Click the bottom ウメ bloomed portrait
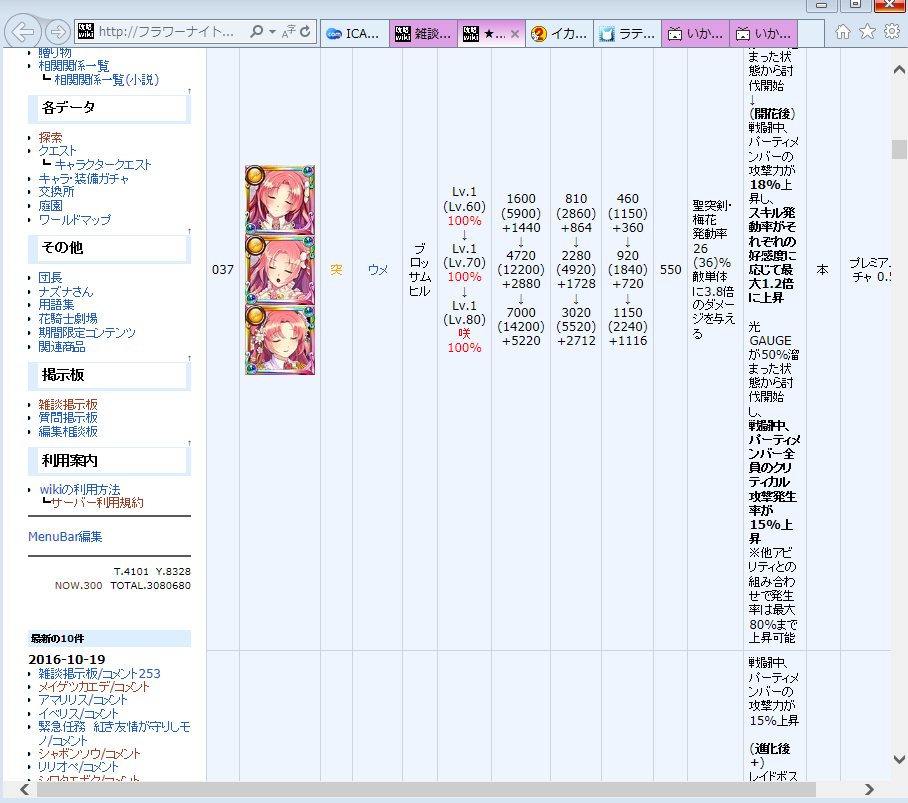908x803 pixels. click(x=280, y=340)
